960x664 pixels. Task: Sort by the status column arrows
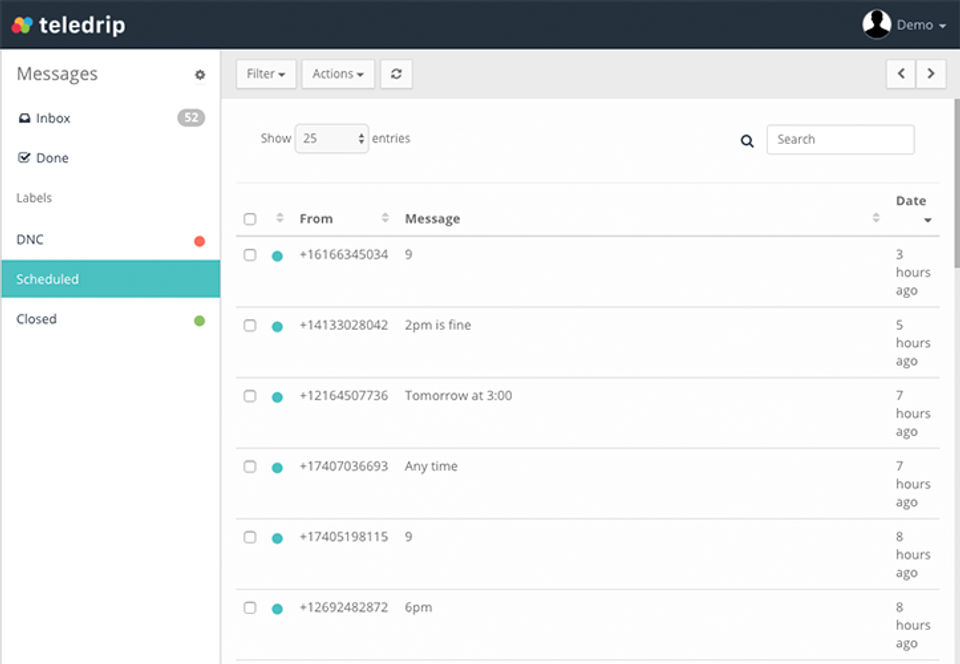click(280, 217)
